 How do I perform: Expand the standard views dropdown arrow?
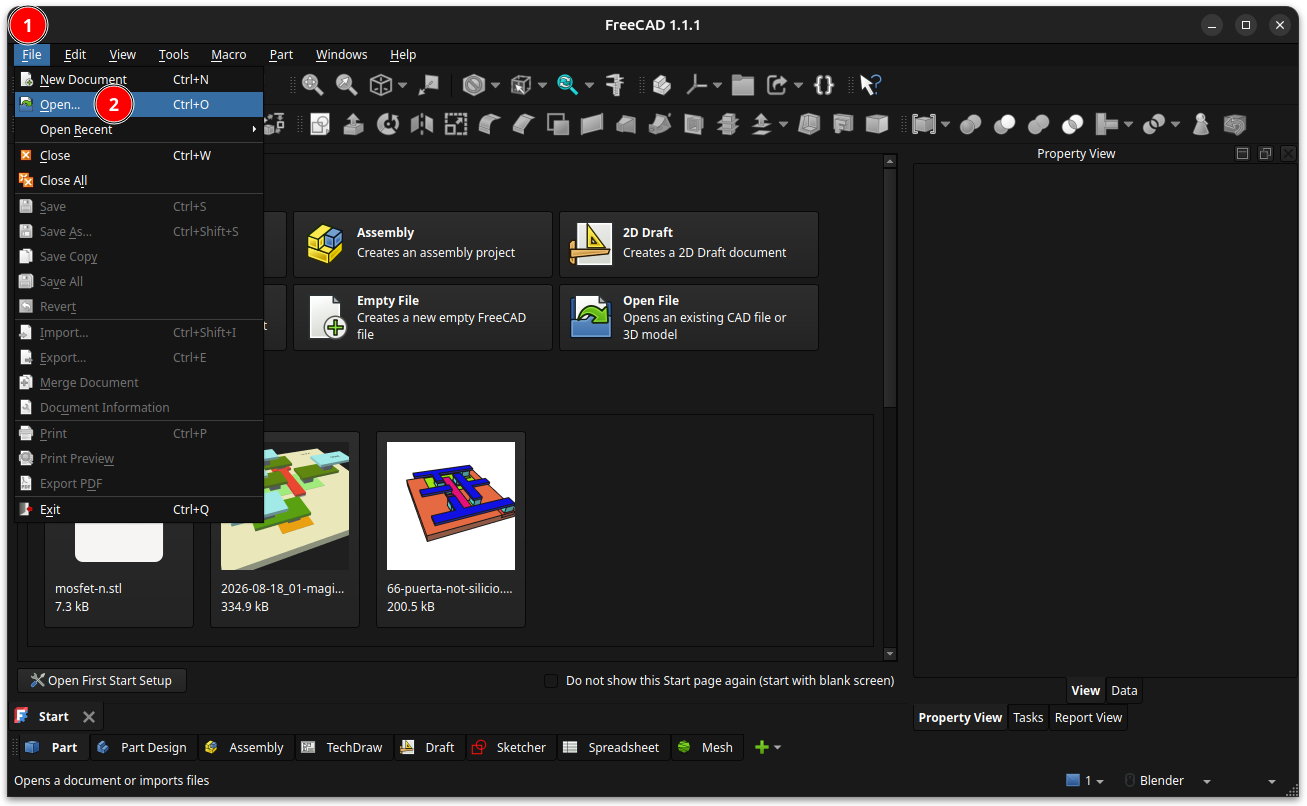[x=402, y=86]
